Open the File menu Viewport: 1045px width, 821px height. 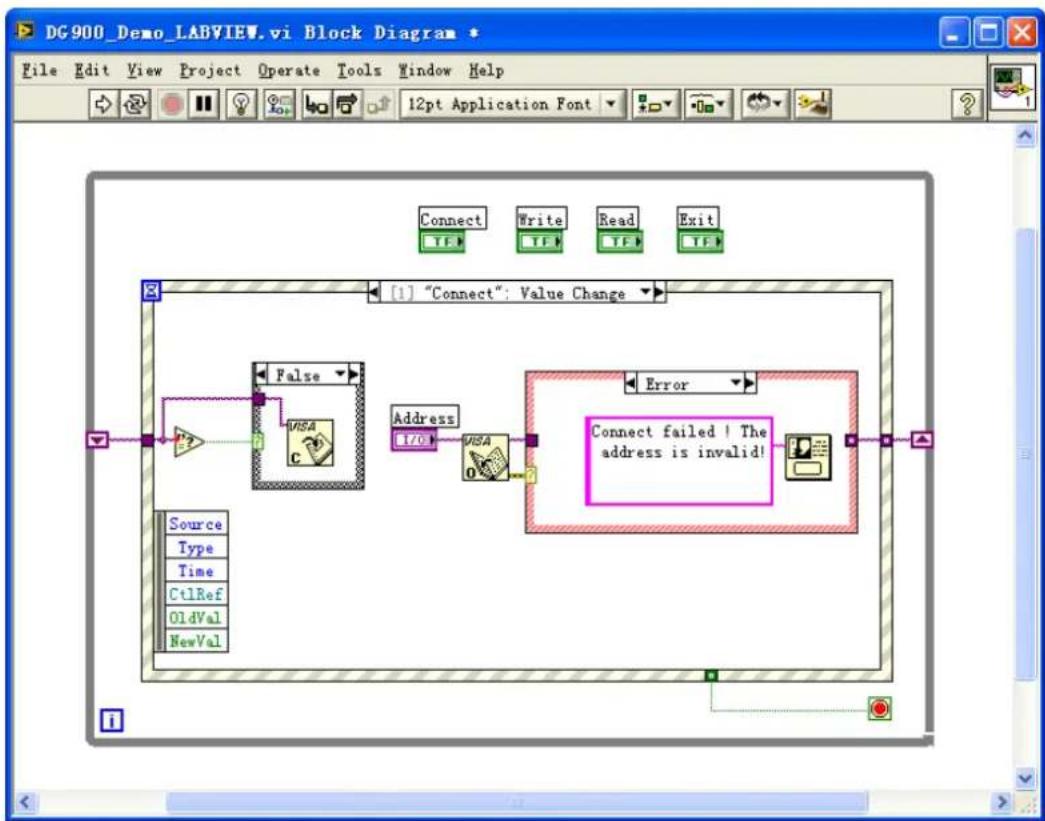coord(39,70)
